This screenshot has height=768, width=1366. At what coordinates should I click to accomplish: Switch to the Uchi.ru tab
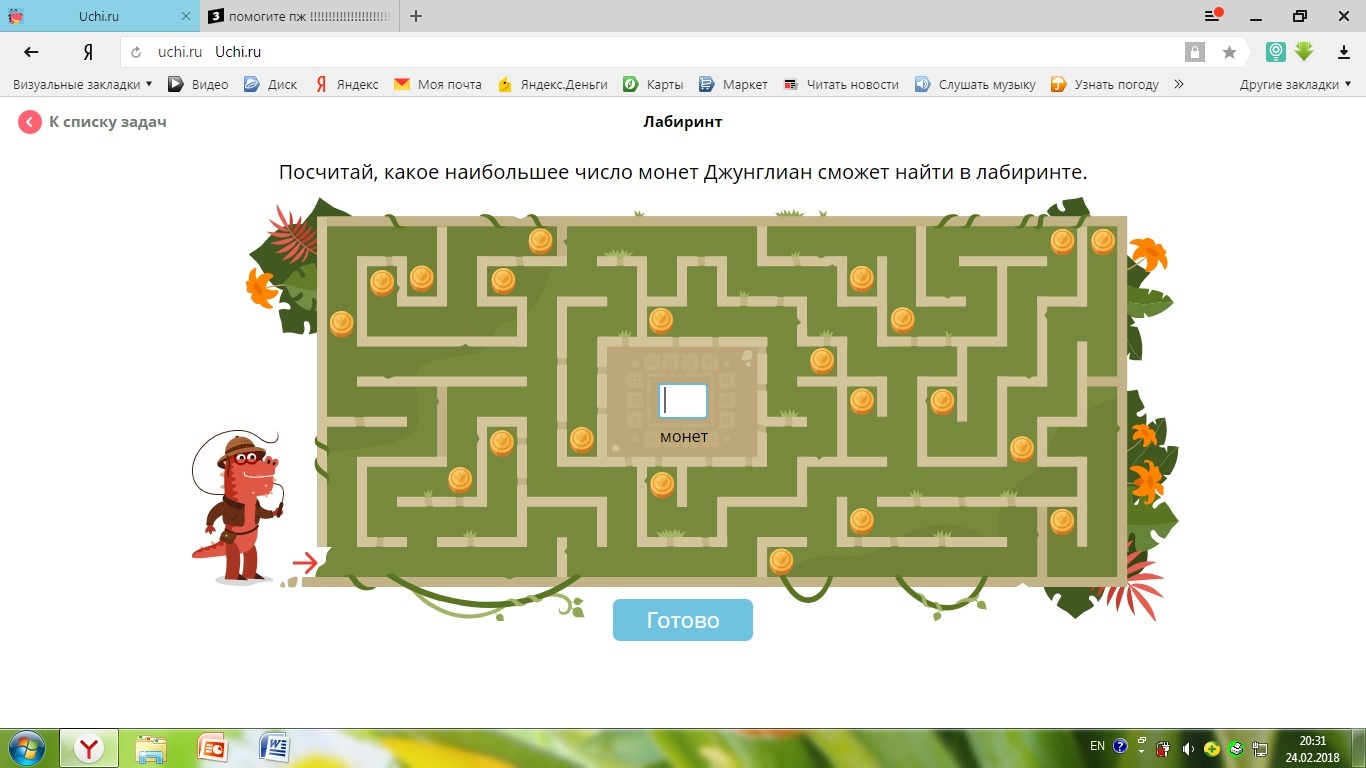click(100, 16)
